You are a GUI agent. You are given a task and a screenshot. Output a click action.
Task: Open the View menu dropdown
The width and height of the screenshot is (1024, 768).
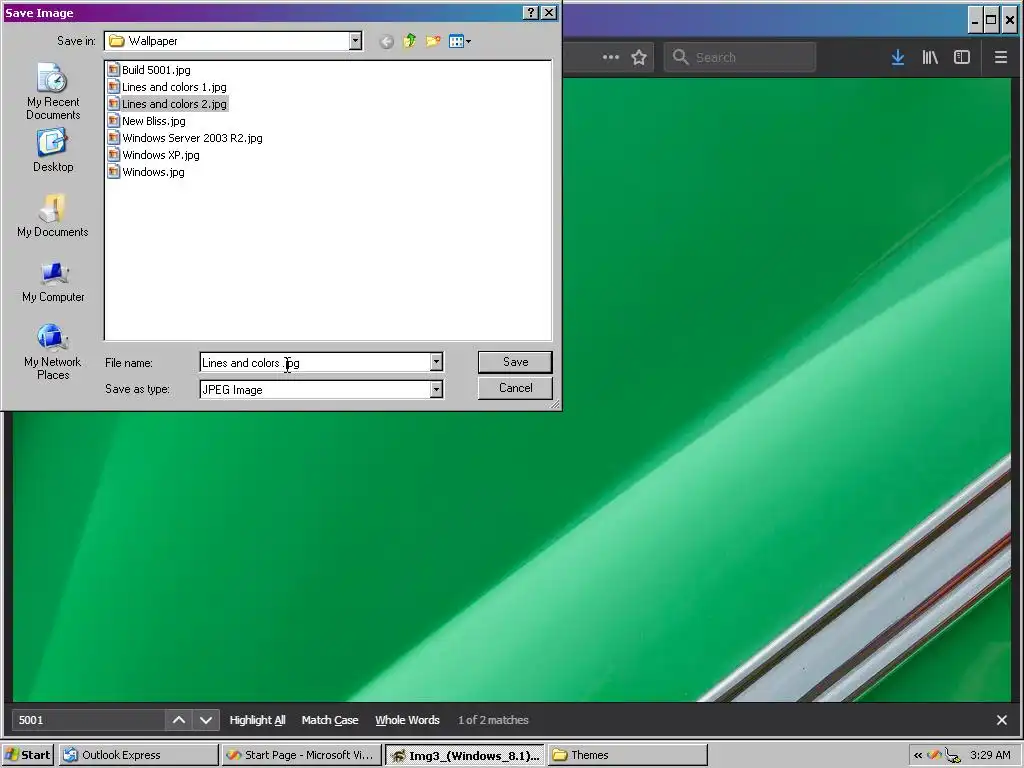point(460,42)
